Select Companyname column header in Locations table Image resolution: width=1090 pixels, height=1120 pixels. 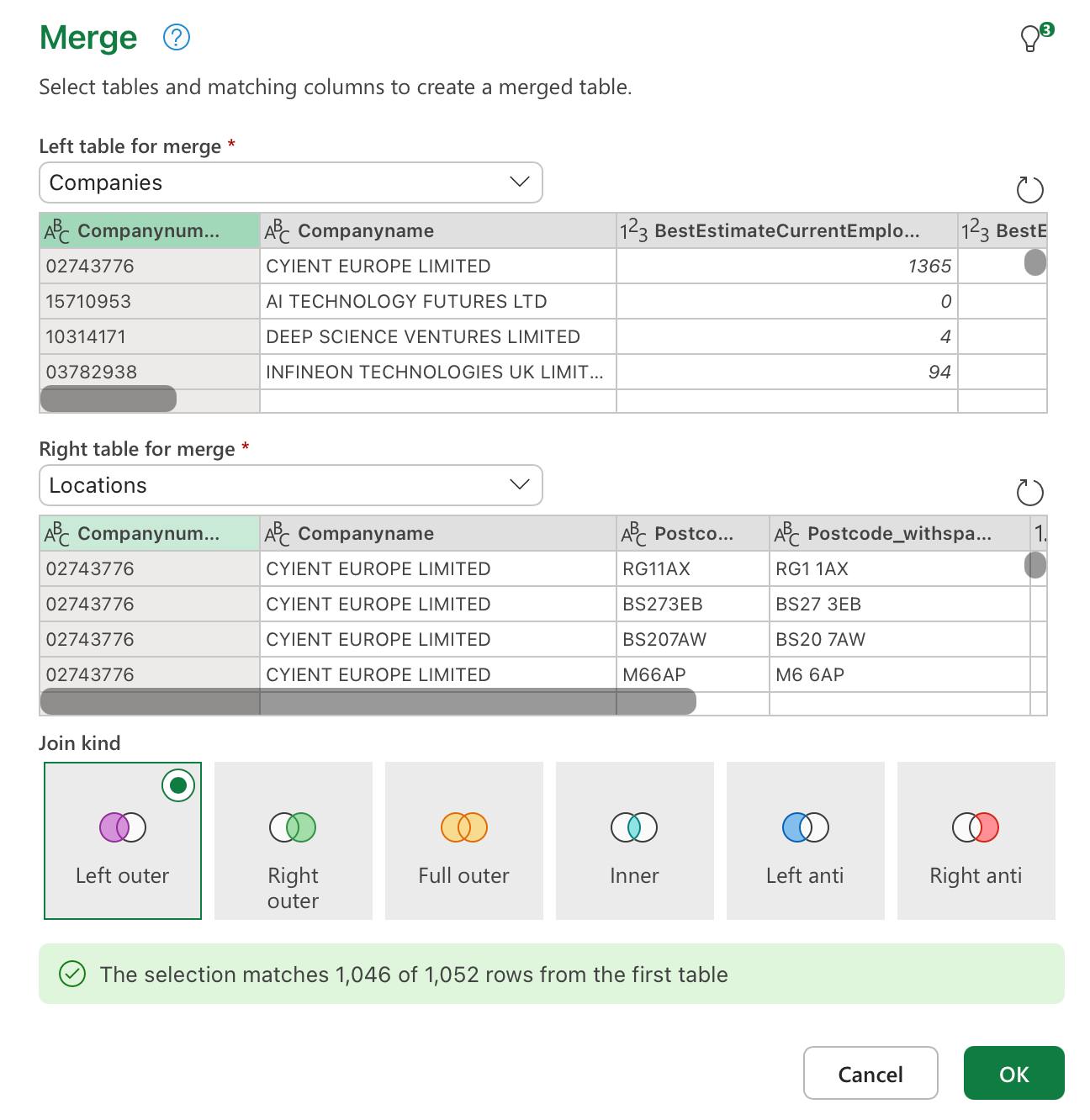[438, 533]
